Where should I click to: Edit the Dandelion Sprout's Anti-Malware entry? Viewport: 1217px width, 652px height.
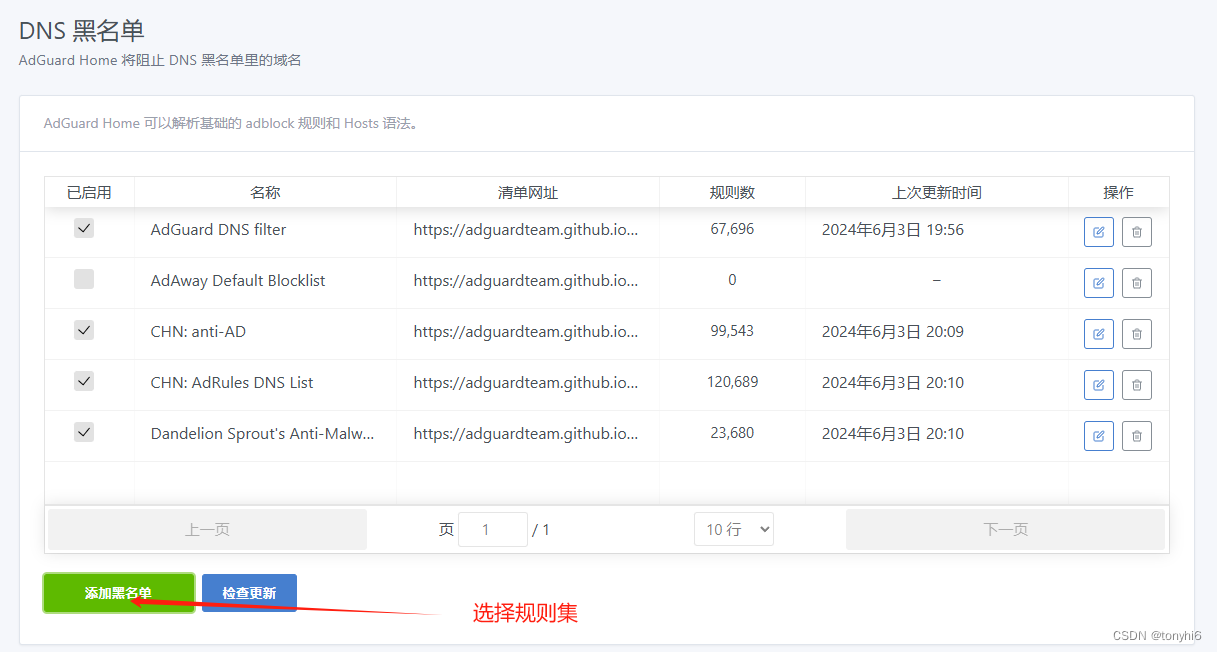coord(1098,436)
